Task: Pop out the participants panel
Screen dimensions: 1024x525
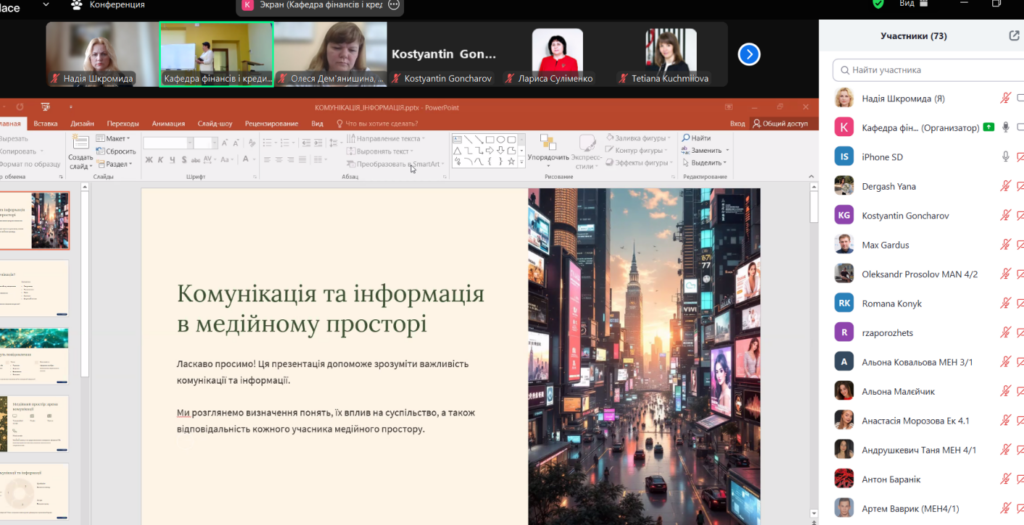Action: pyautogui.click(x=1014, y=36)
